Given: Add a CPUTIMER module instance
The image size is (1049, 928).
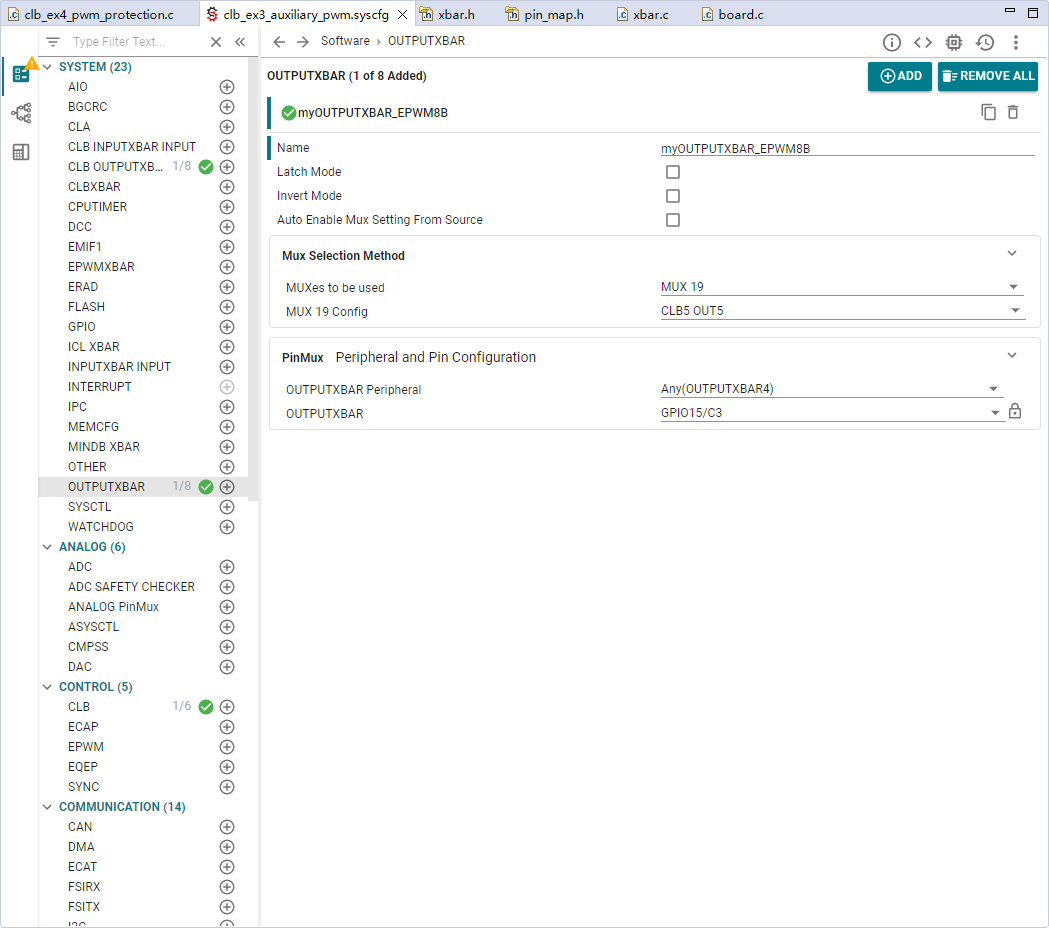Looking at the screenshot, I should [227, 207].
